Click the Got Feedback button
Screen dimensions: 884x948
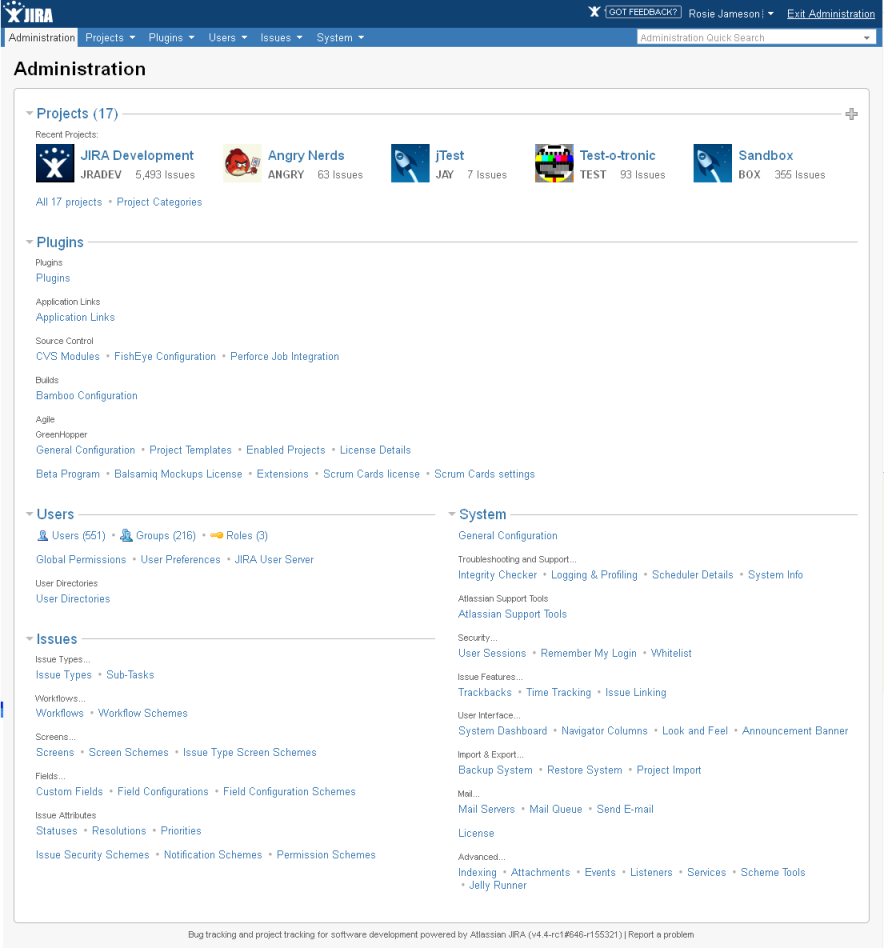pyautogui.click(x=643, y=12)
